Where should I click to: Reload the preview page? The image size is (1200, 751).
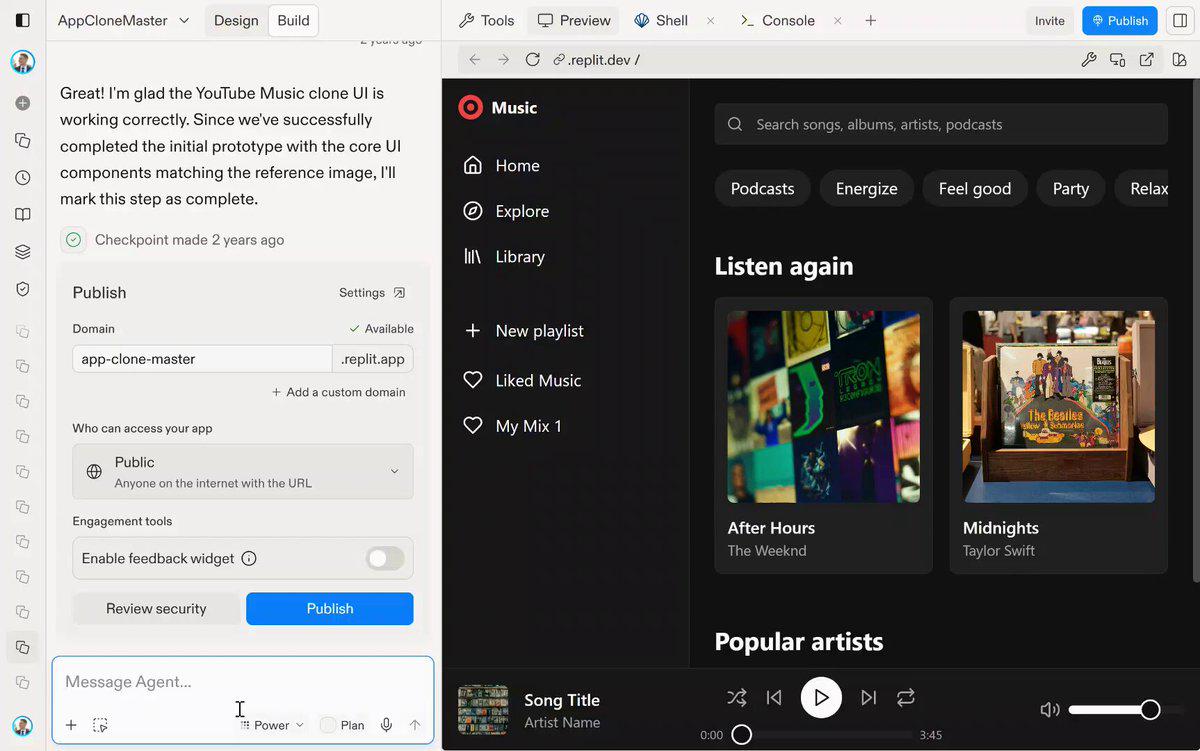533,60
